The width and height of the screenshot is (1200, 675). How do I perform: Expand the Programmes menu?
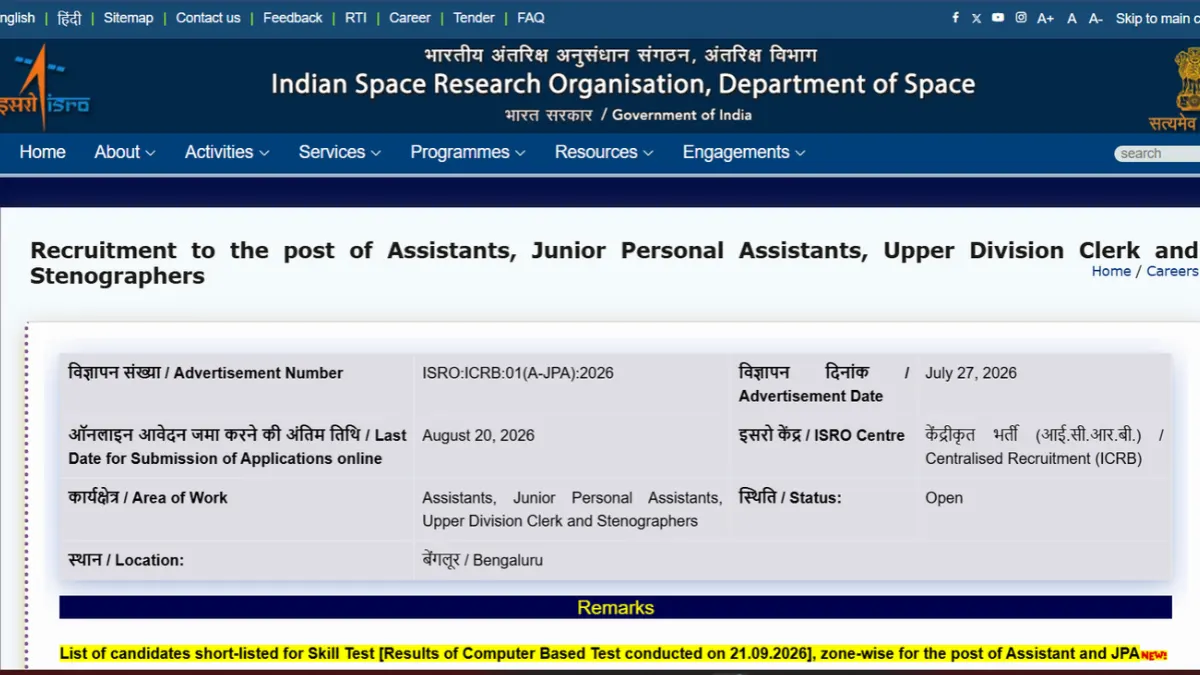pyautogui.click(x=468, y=152)
